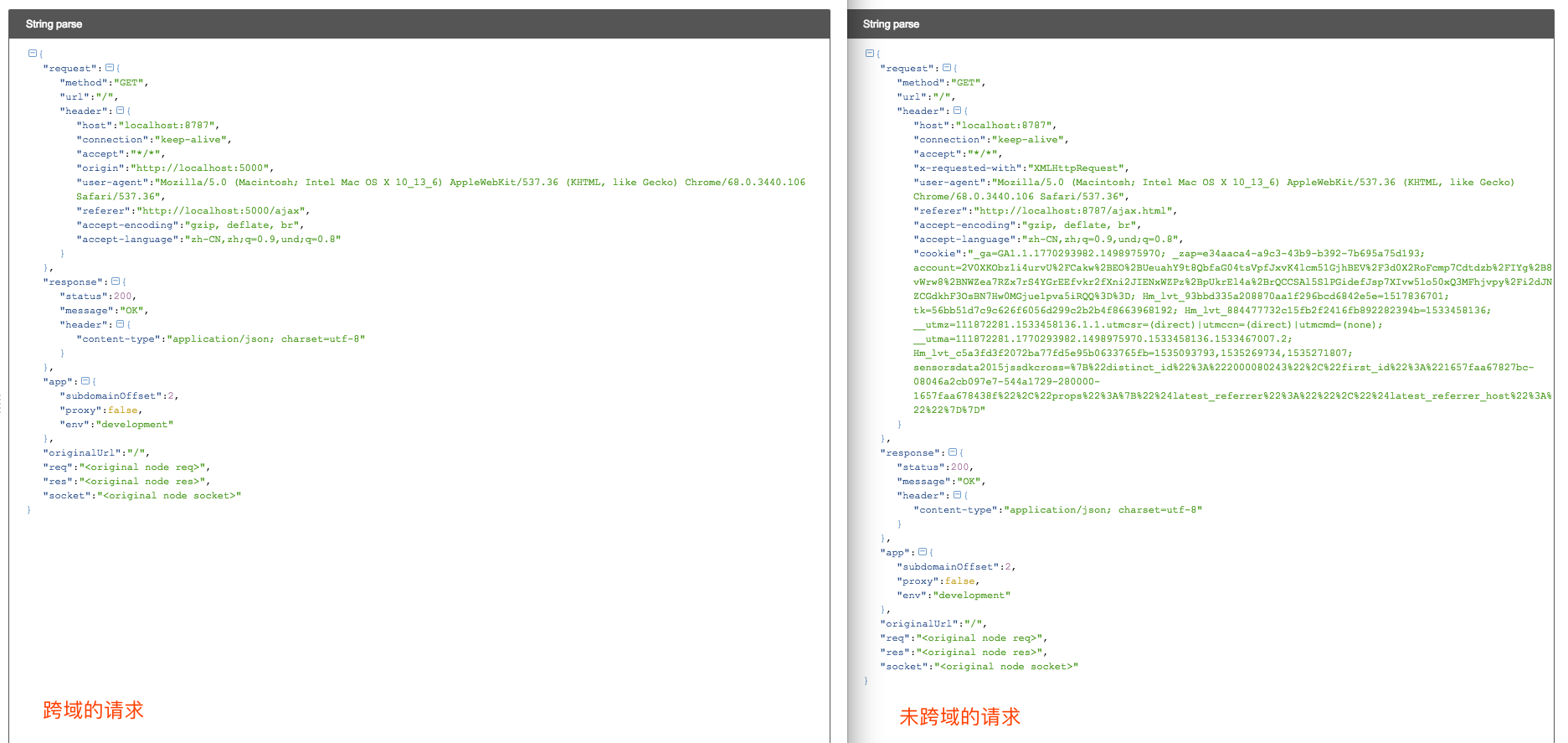Screen dimensions: 1568x743
Task: Click the referer value "http://localhost:8787/ajax.html"
Action: (1077, 210)
